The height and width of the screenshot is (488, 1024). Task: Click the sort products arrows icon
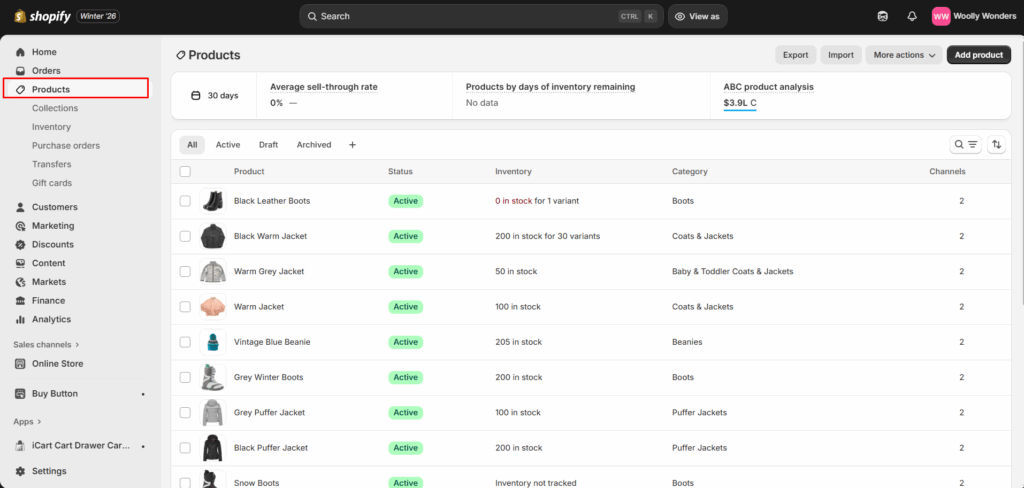(996, 145)
